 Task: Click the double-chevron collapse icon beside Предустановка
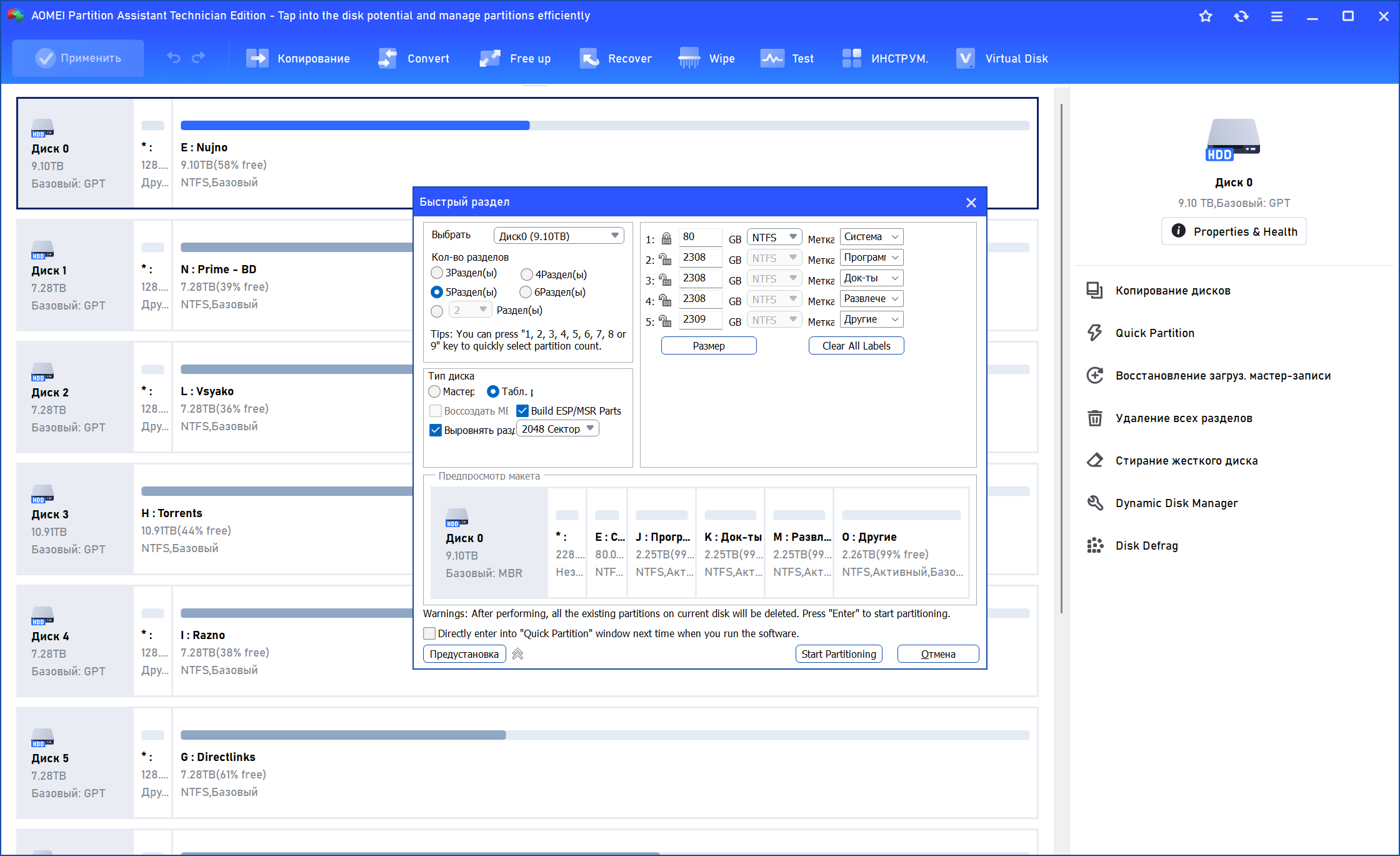tap(517, 654)
